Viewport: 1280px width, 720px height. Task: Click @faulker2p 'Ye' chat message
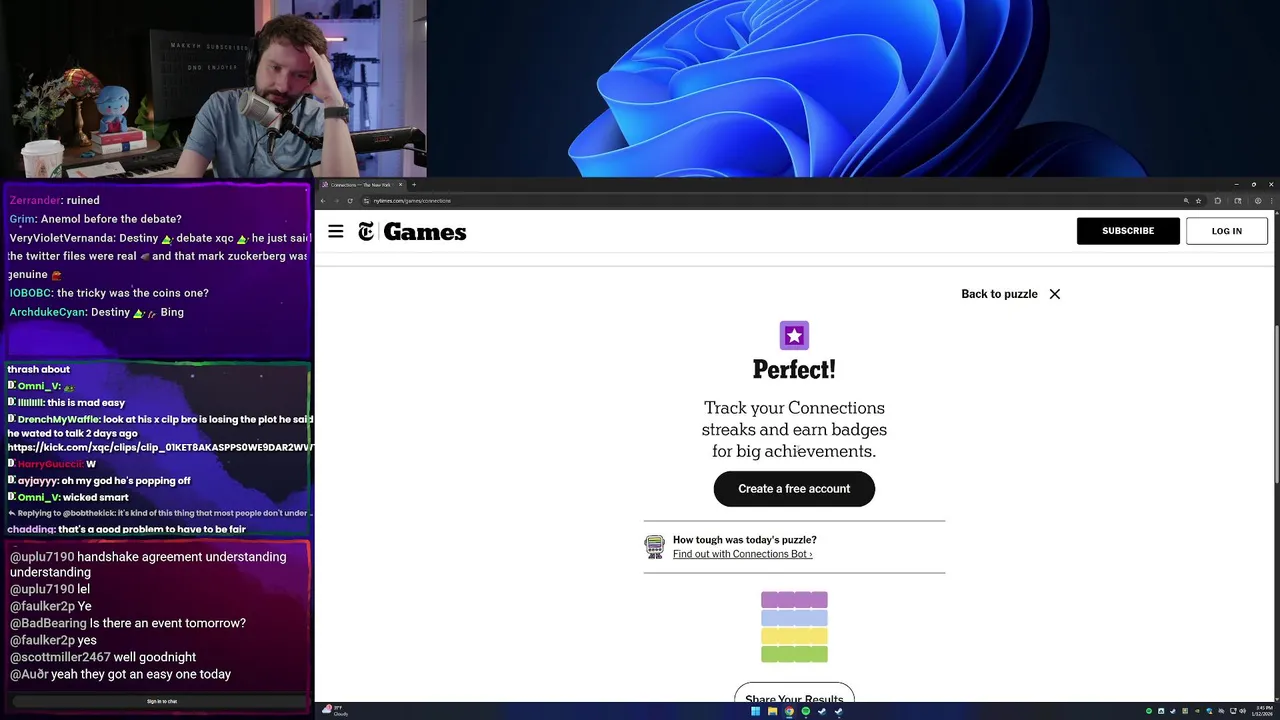50,607
